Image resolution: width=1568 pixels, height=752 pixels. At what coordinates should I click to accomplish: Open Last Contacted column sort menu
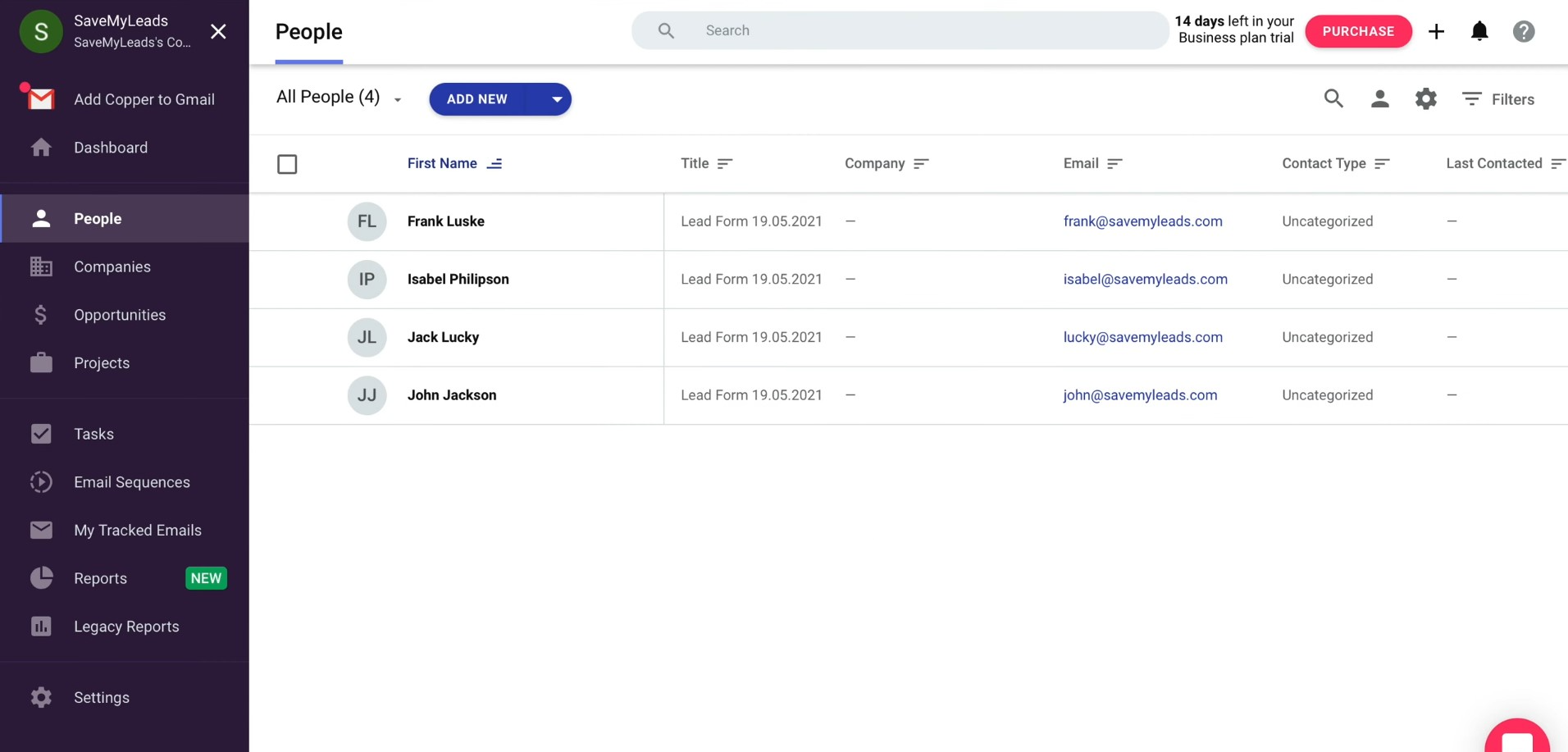tap(1557, 164)
